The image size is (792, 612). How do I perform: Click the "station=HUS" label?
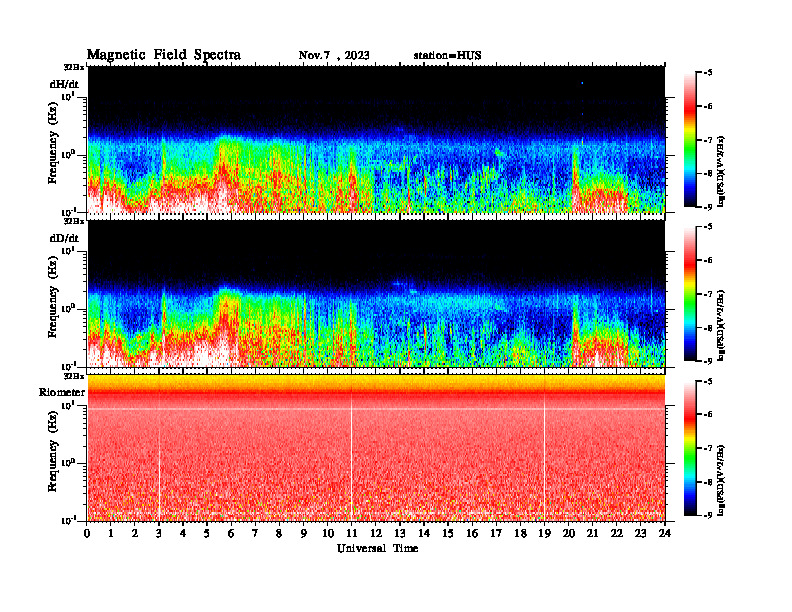[x=448, y=56]
